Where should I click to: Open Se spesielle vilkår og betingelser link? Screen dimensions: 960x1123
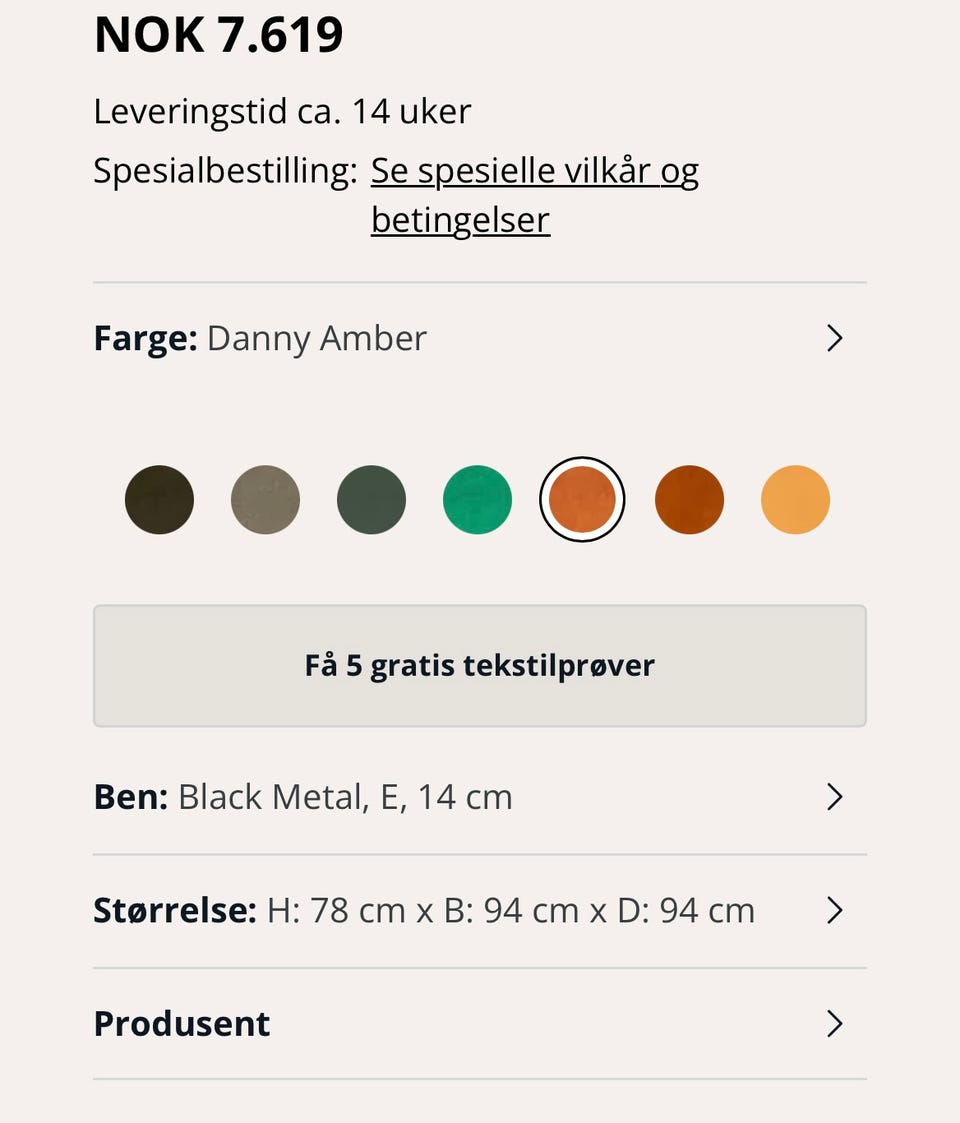534,195
